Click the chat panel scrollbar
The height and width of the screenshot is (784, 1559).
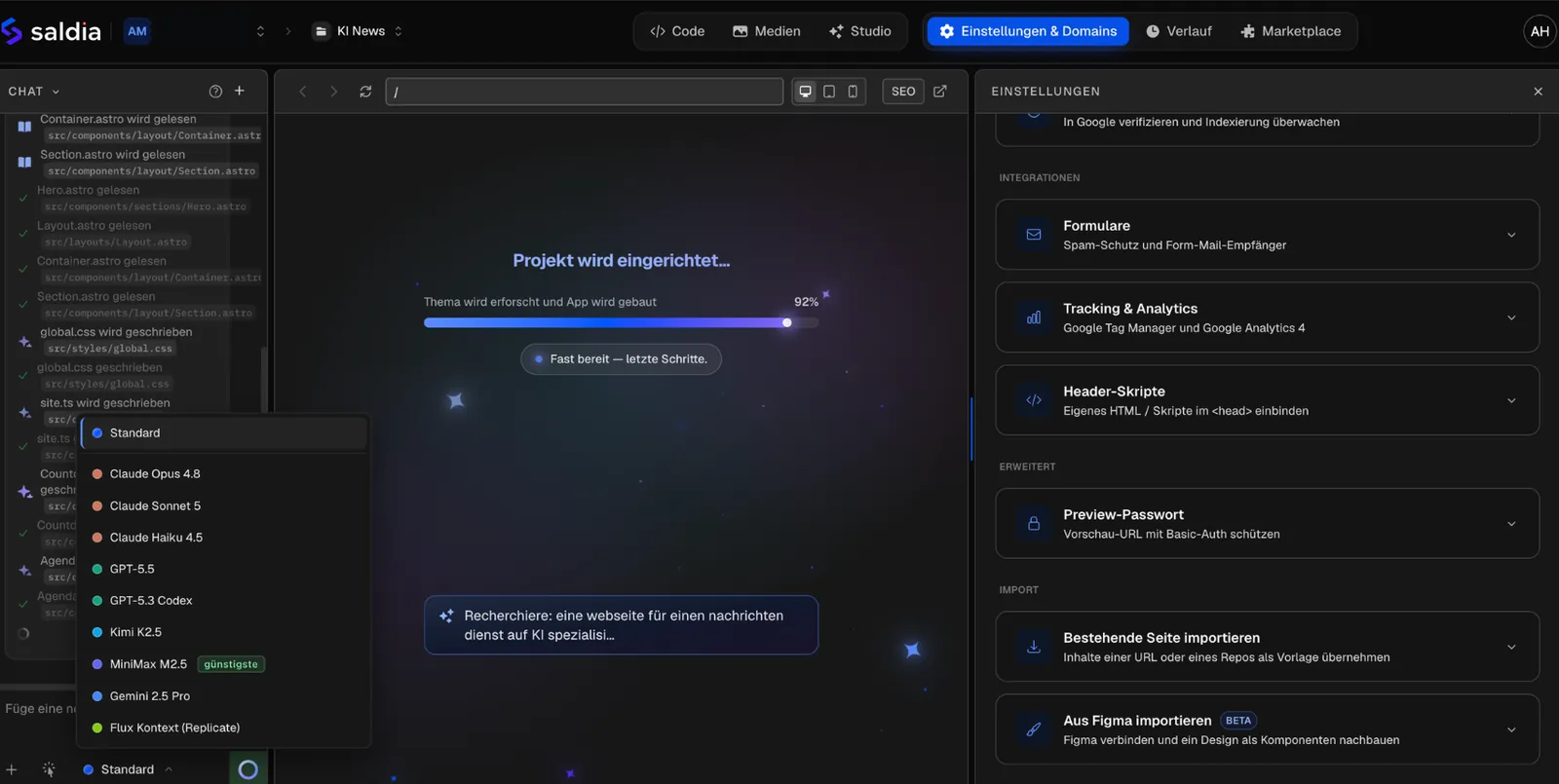263,380
